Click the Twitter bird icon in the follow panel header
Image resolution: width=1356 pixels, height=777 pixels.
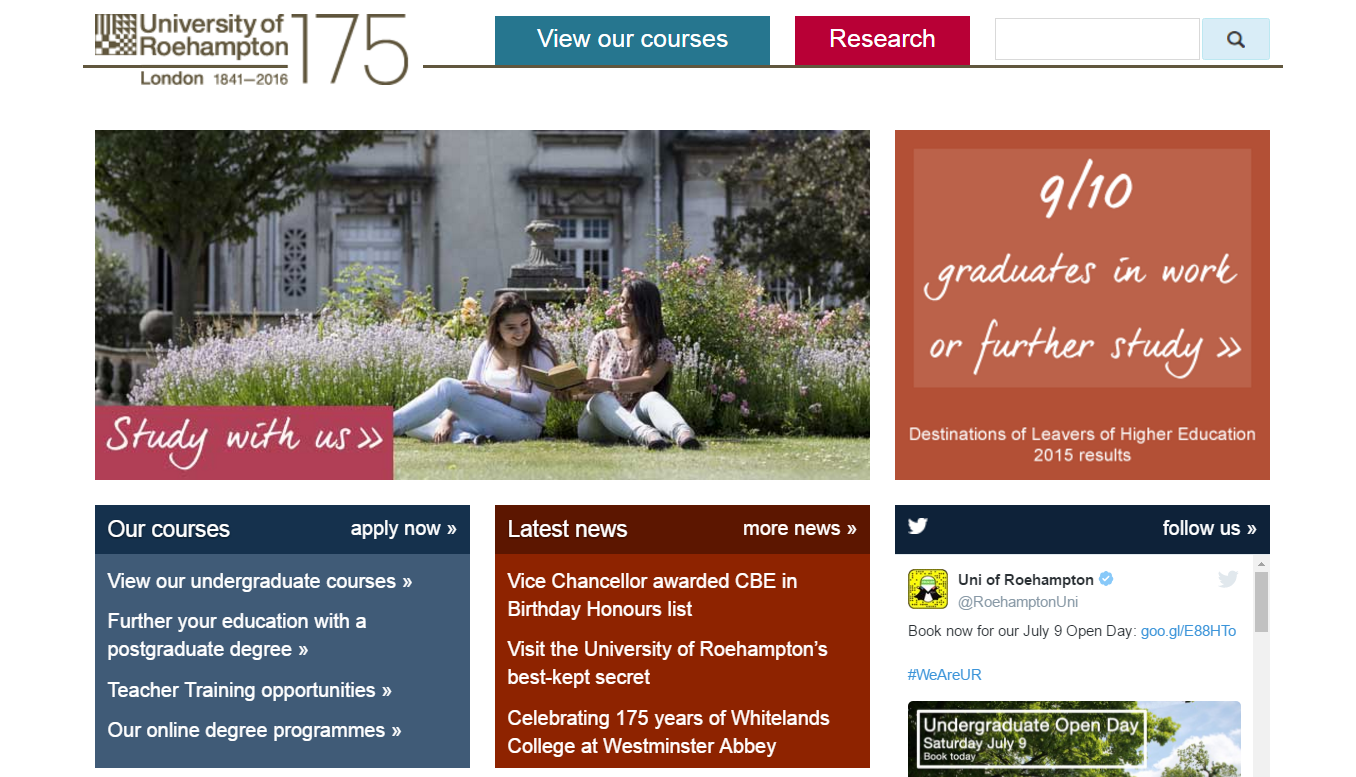pyautogui.click(x=917, y=524)
